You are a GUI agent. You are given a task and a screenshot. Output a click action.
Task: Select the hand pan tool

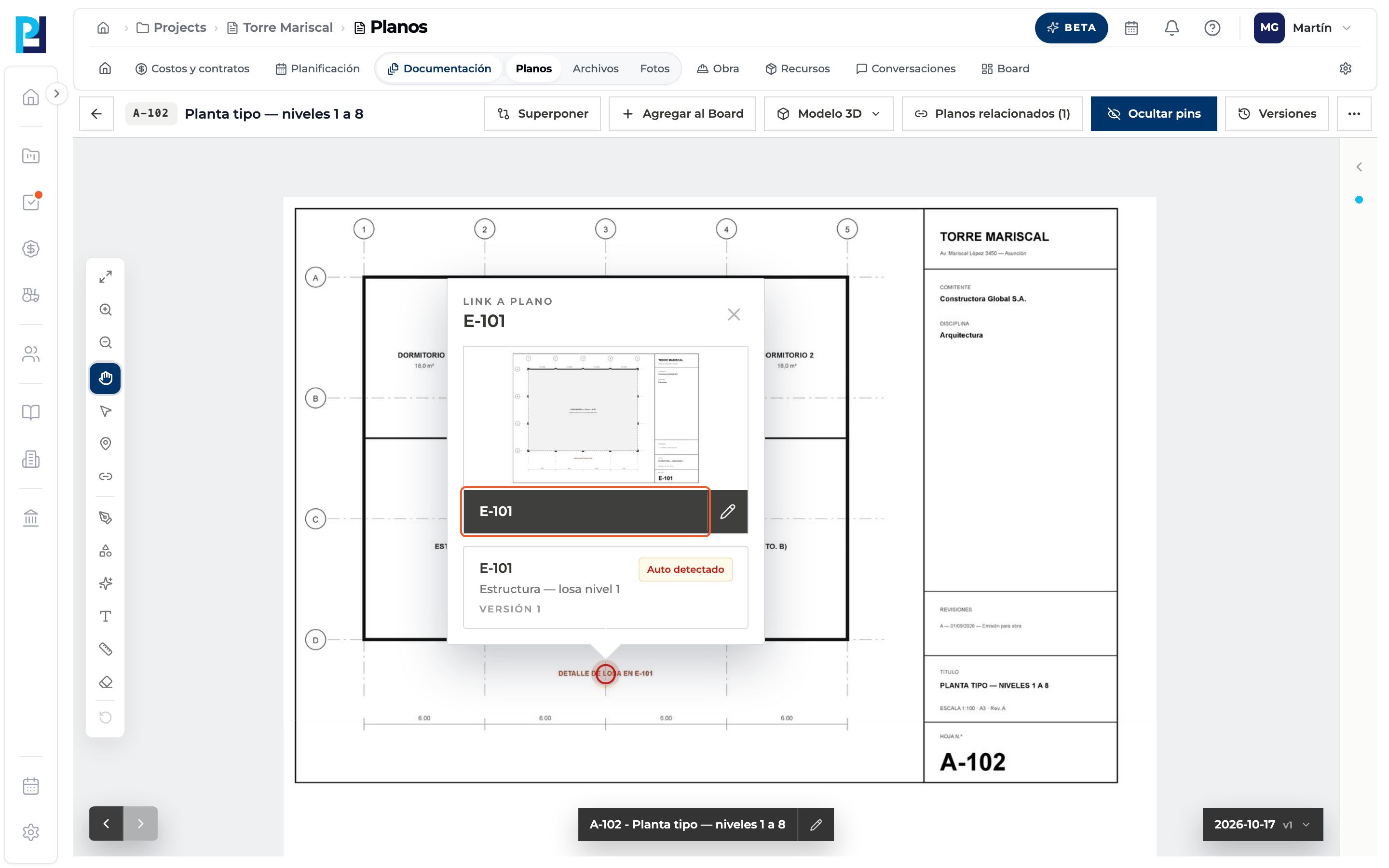(x=105, y=379)
